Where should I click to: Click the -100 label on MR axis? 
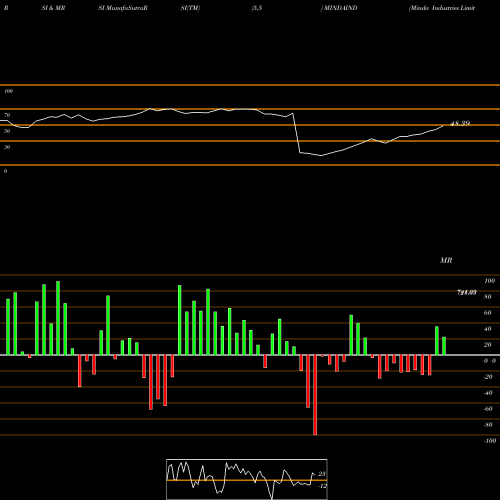pyautogui.click(x=490, y=441)
